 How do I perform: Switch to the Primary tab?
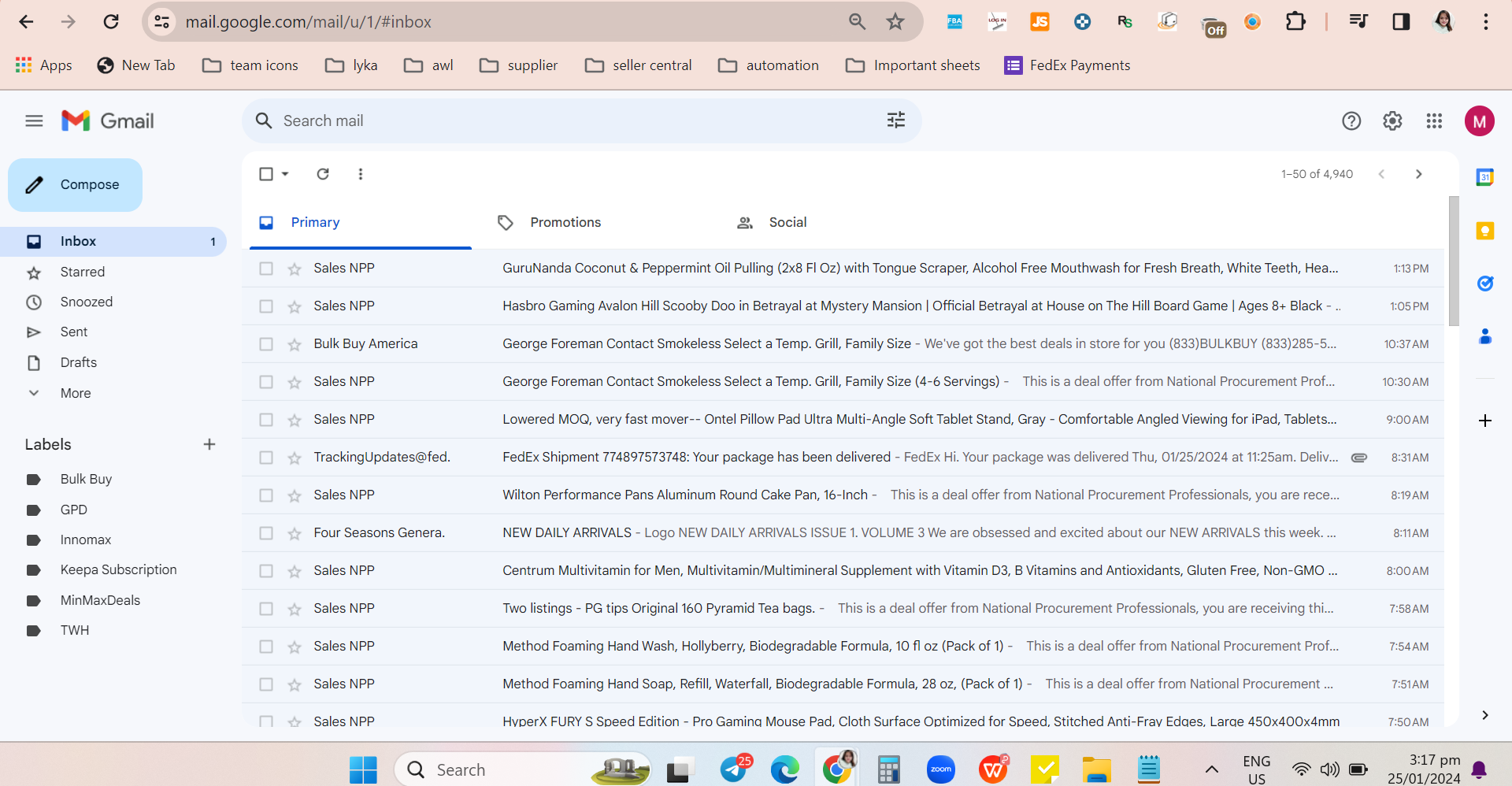tap(361, 223)
